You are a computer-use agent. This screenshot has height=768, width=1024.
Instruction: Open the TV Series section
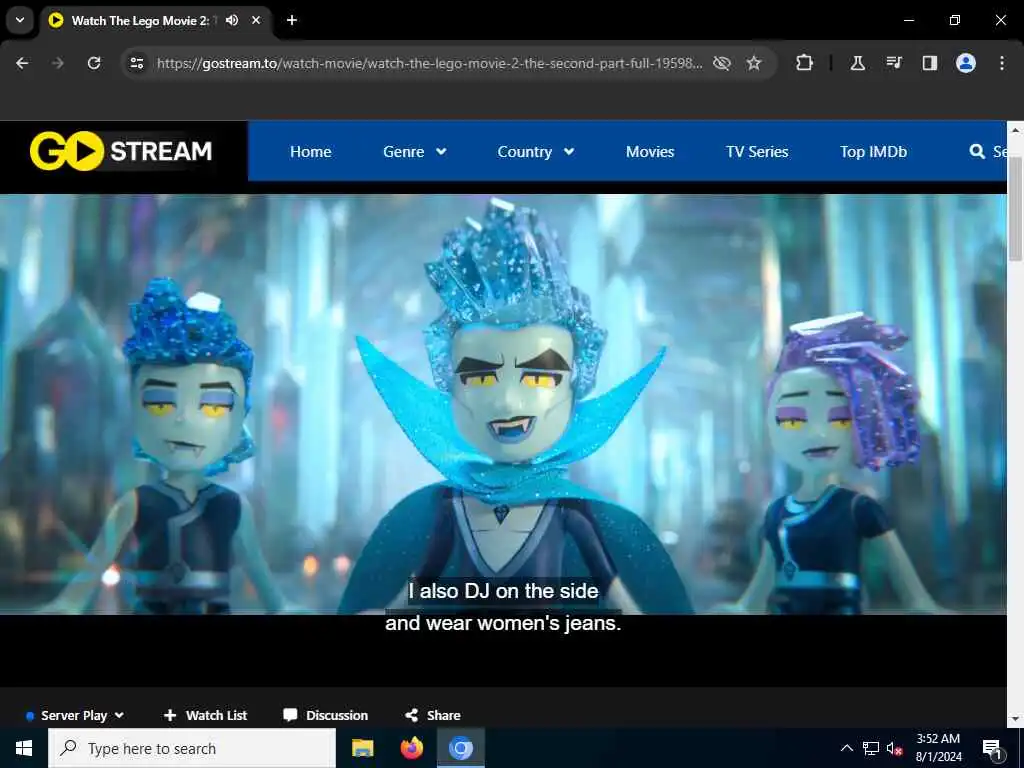pyautogui.click(x=757, y=152)
